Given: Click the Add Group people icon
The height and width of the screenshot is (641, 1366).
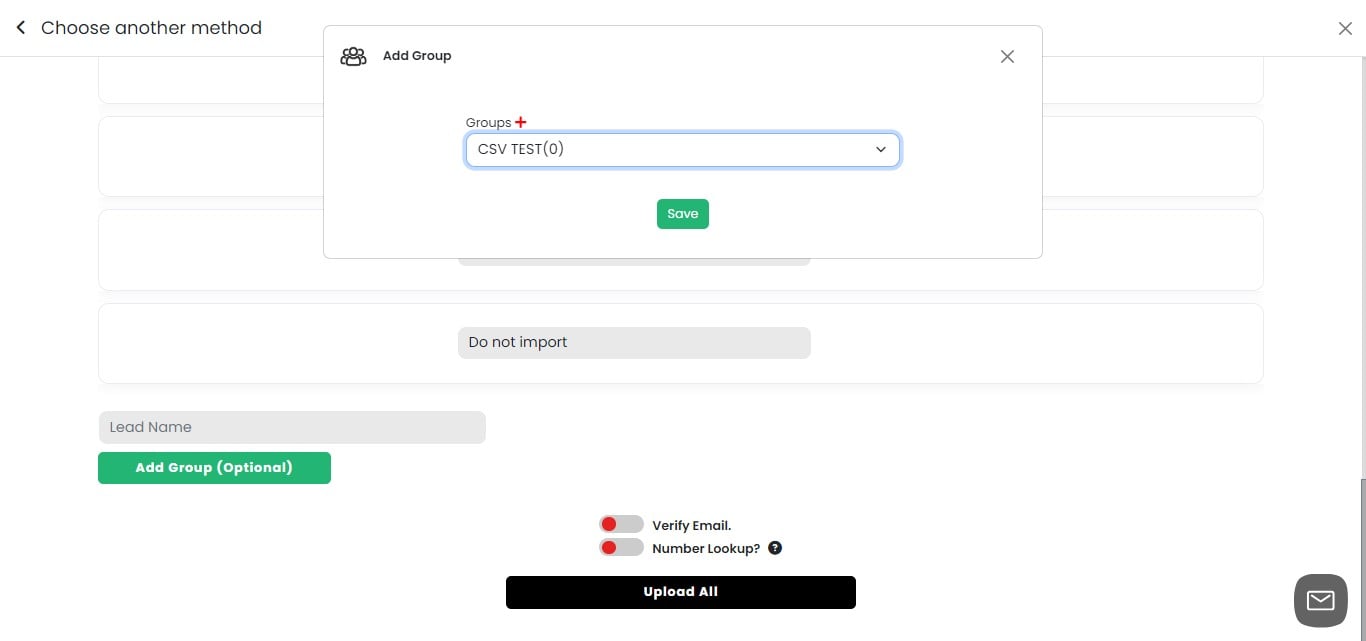Looking at the screenshot, I should click(x=353, y=56).
